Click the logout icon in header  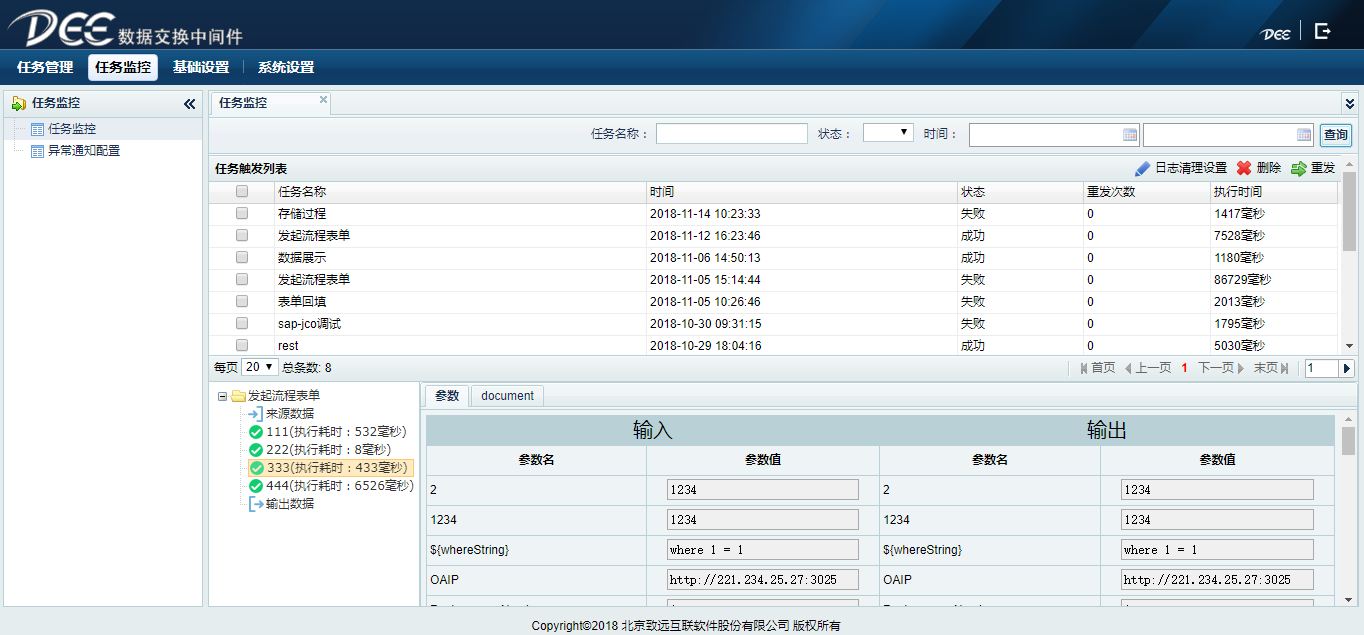pos(1322,31)
